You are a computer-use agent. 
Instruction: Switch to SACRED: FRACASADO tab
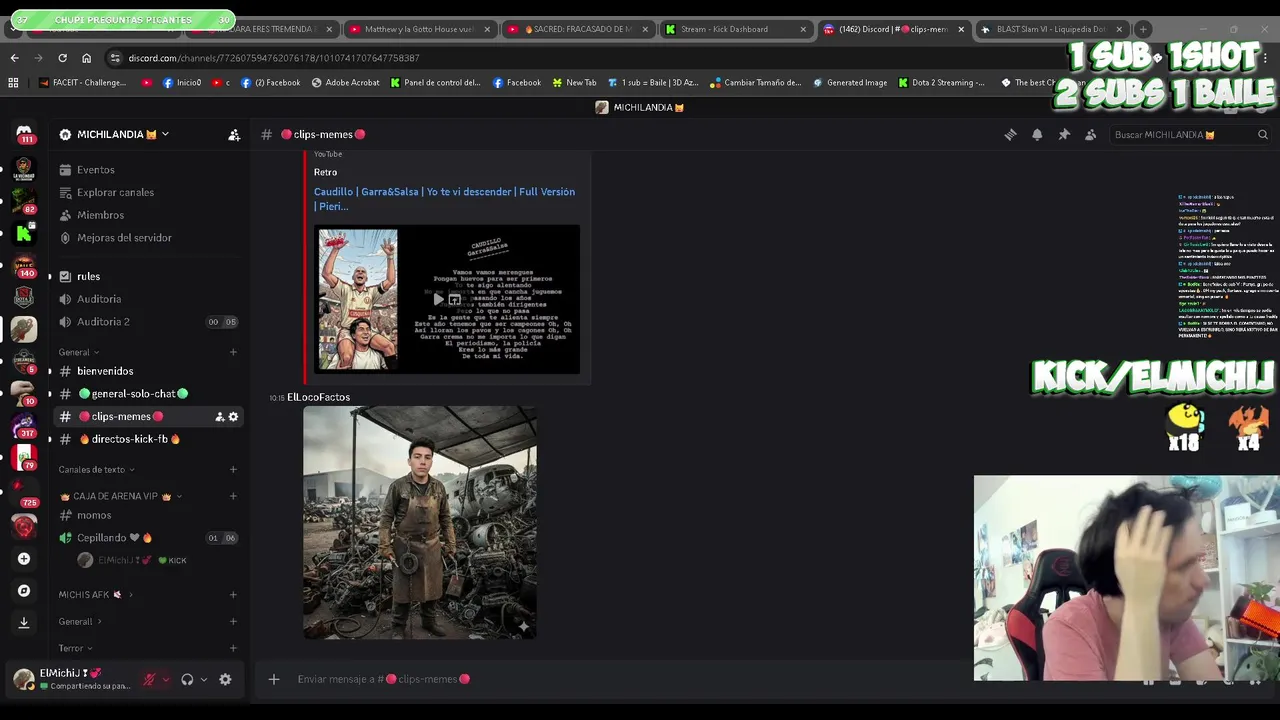tap(577, 29)
